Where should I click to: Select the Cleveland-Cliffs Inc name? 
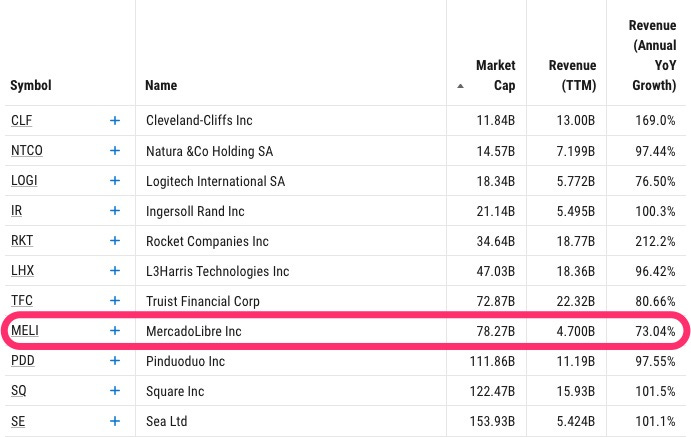pos(199,120)
